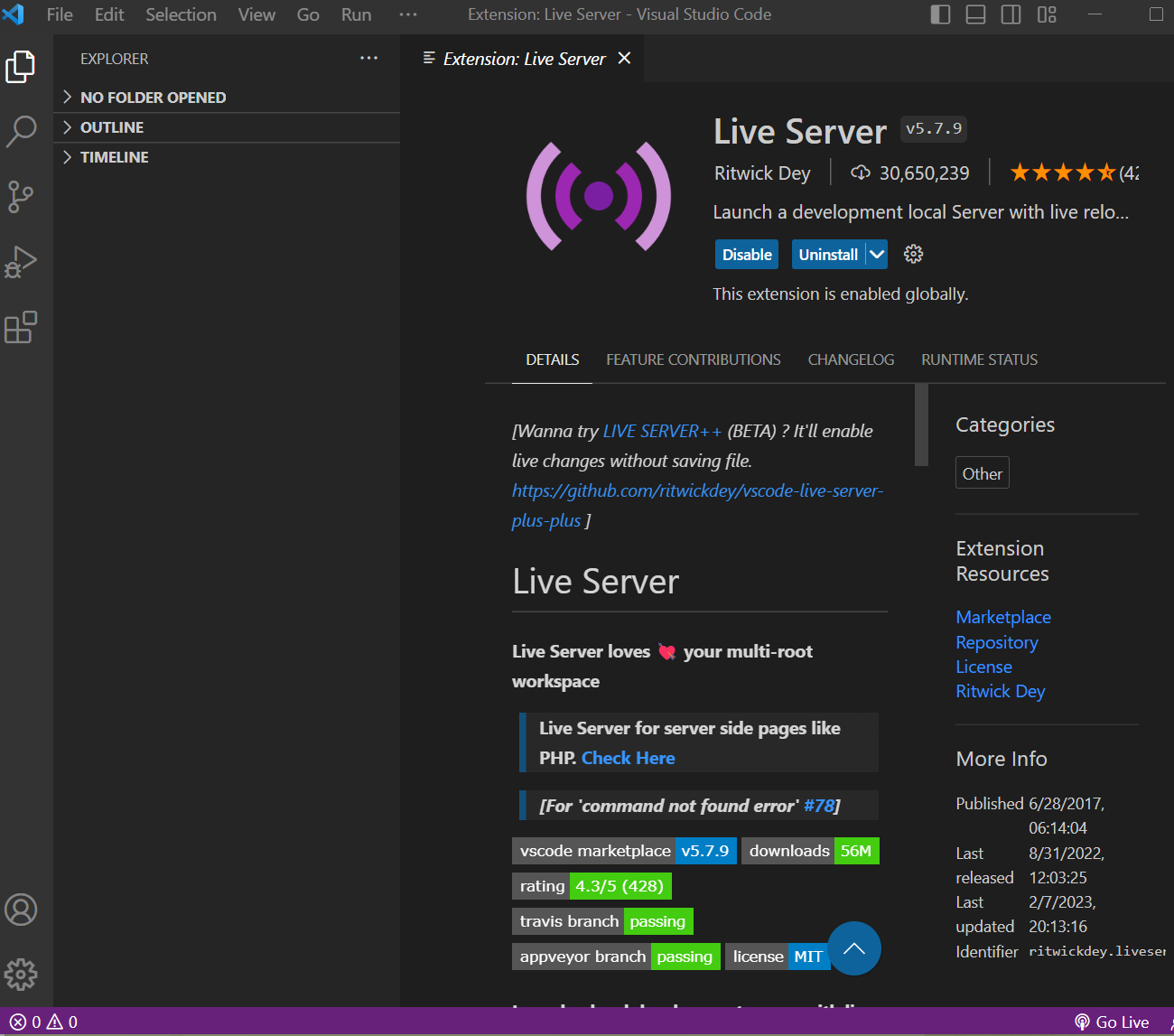Click the details pane vertical scrollbar thumb

[x=921, y=425]
